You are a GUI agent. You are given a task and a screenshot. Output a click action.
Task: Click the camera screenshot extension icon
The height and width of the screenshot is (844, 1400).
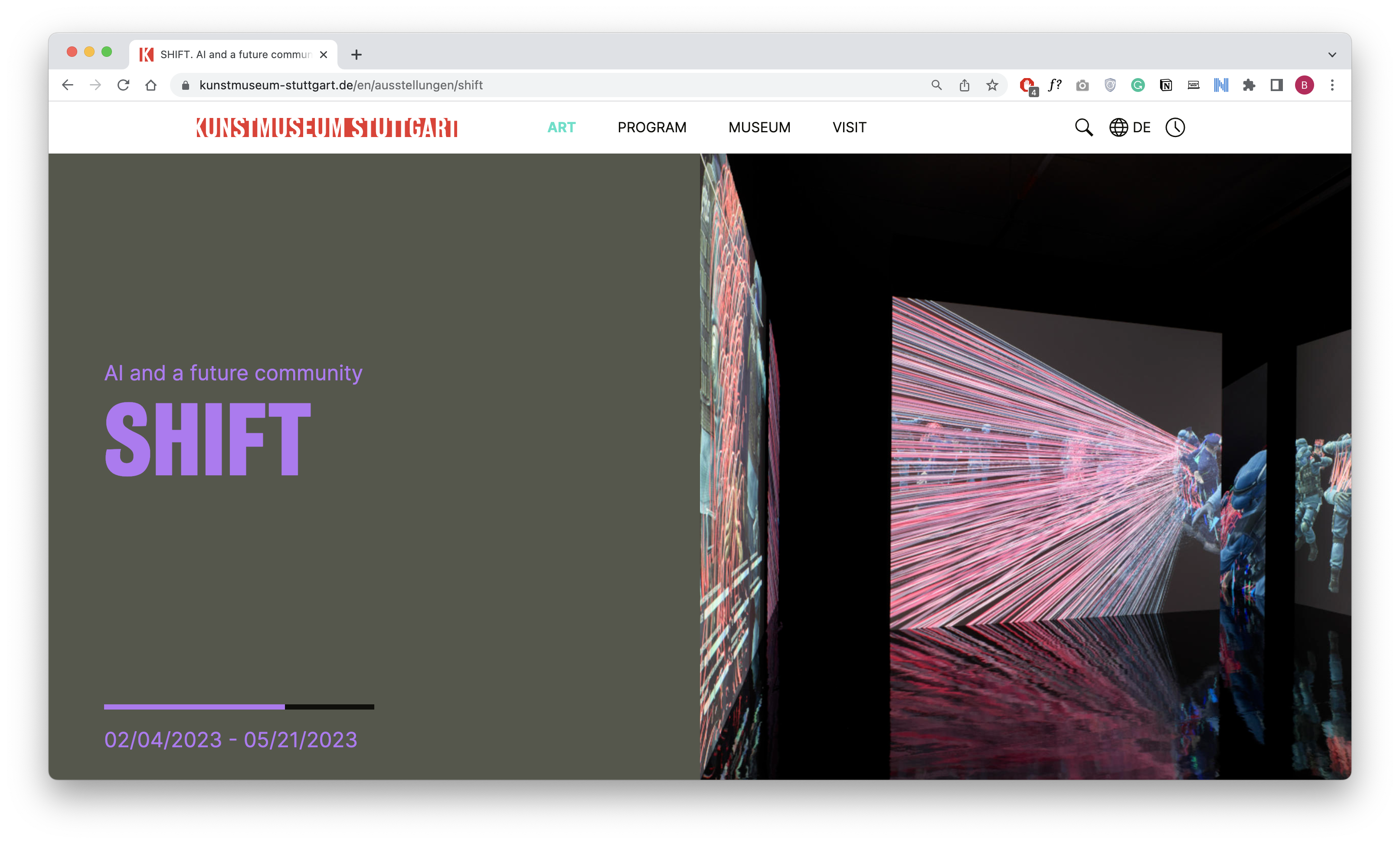1083,85
